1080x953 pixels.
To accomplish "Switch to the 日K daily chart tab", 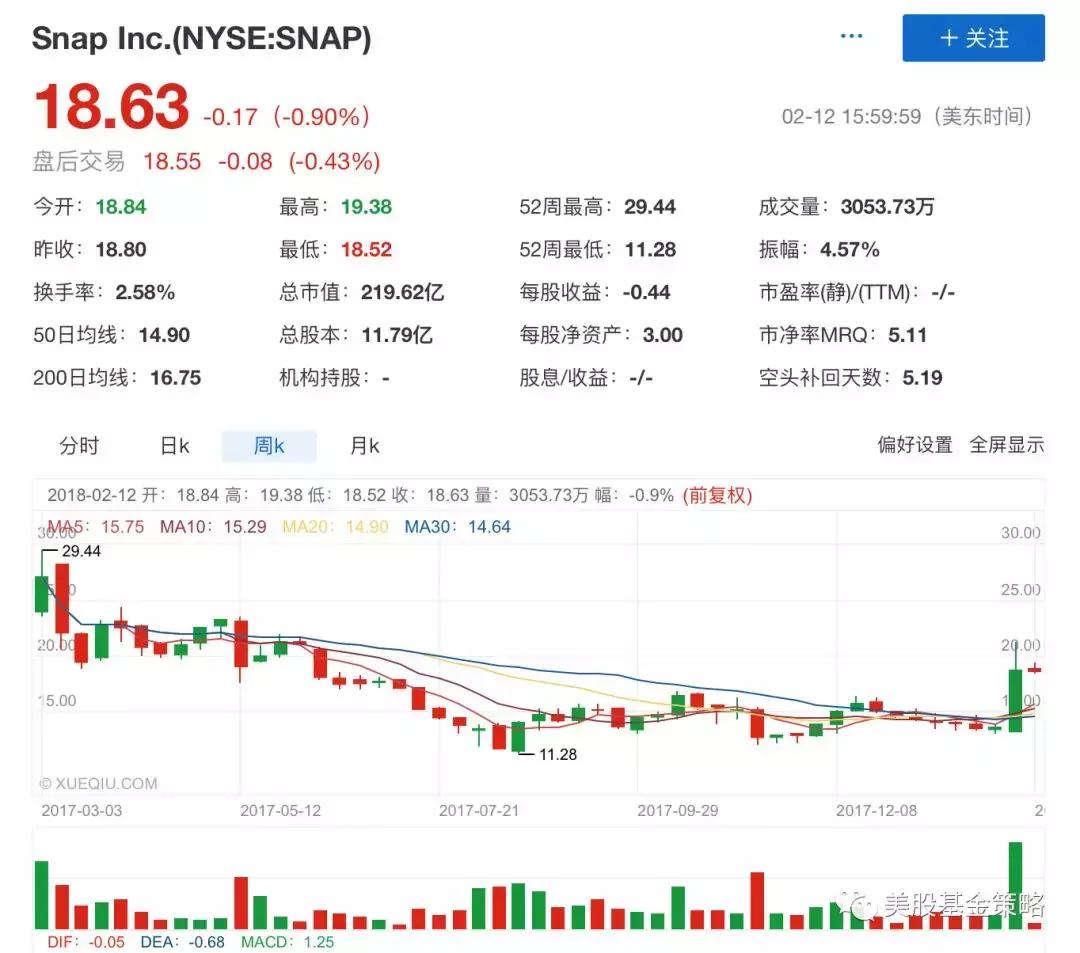I will 172,445.
